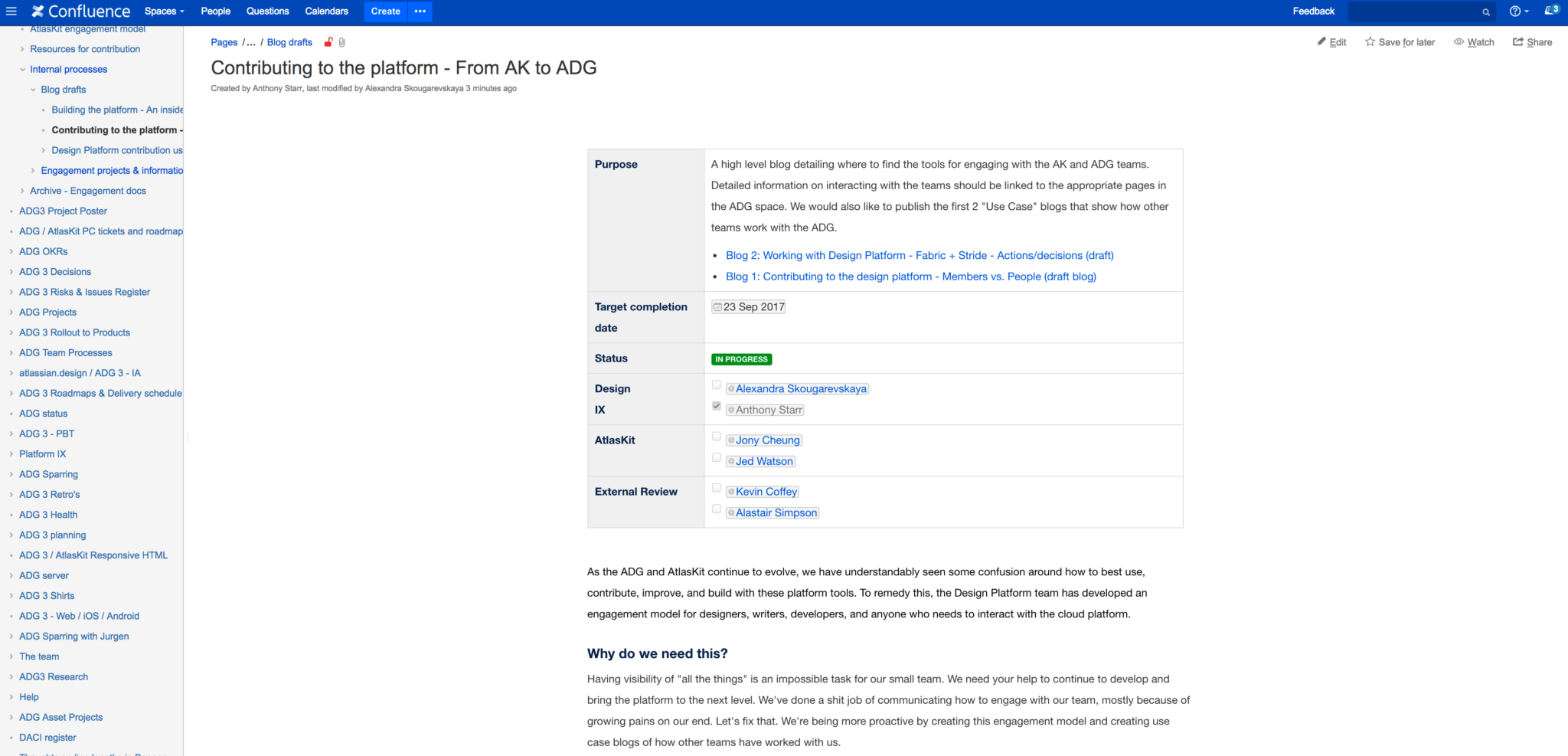This screenshot has height=756, width=1568.
Task: Open ADG Sparring with Jurgen page
Action: [x=74, y=637]
